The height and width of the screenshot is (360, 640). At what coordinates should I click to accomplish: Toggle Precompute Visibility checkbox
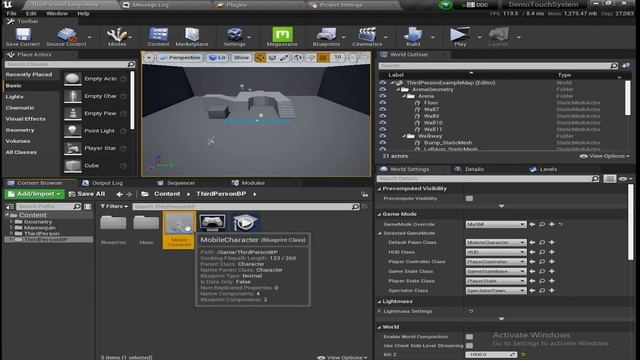click(x=469, y=198)
